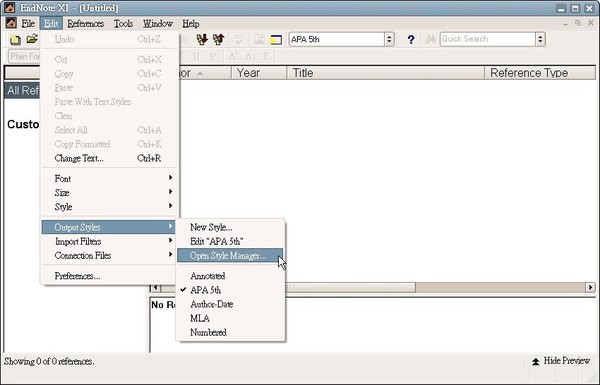Open the File menu
Viewport: 600px width, 385px height.
28,24
